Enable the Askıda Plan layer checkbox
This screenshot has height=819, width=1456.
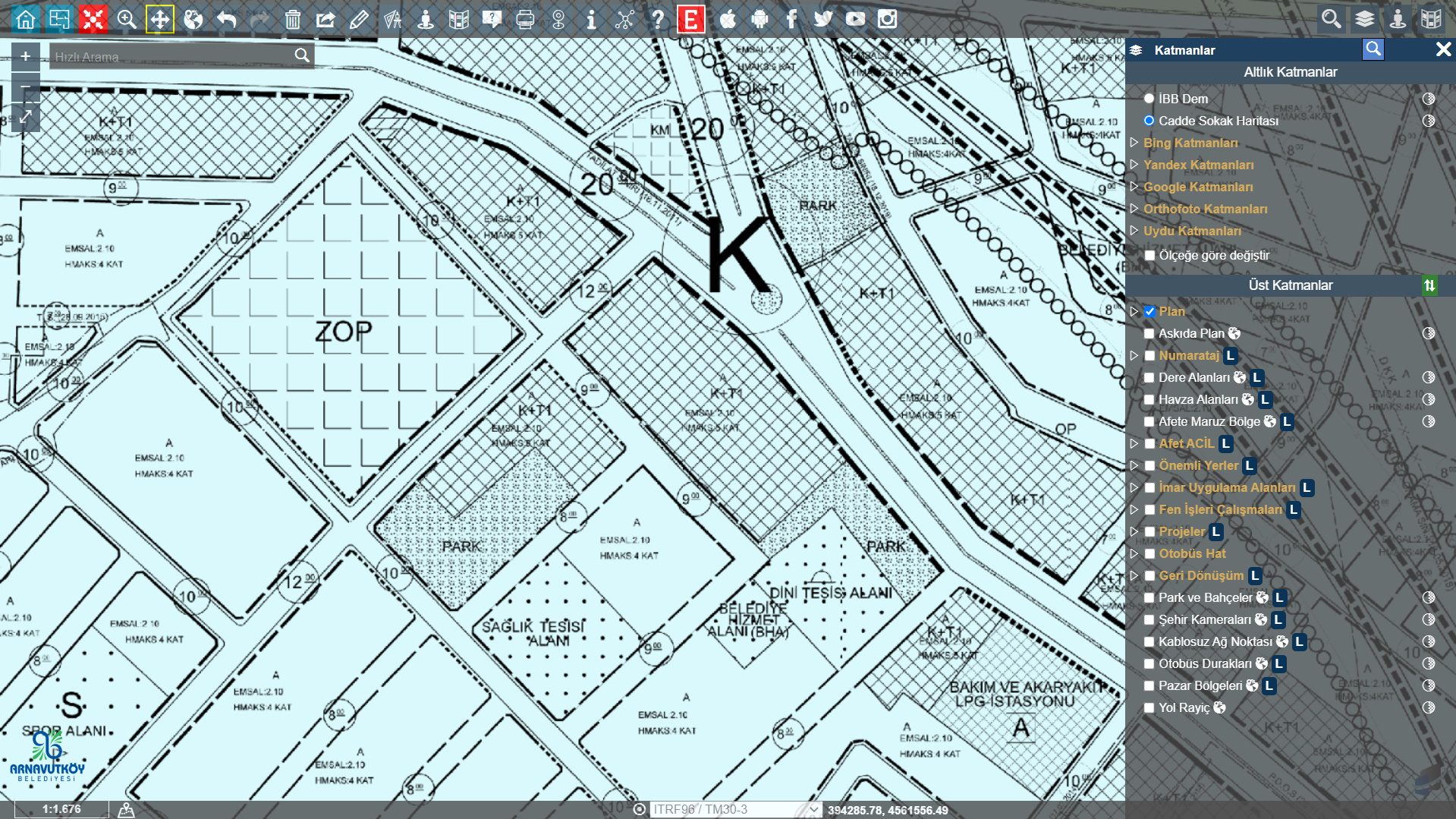pyautogui.click(x=1149, y=333)
